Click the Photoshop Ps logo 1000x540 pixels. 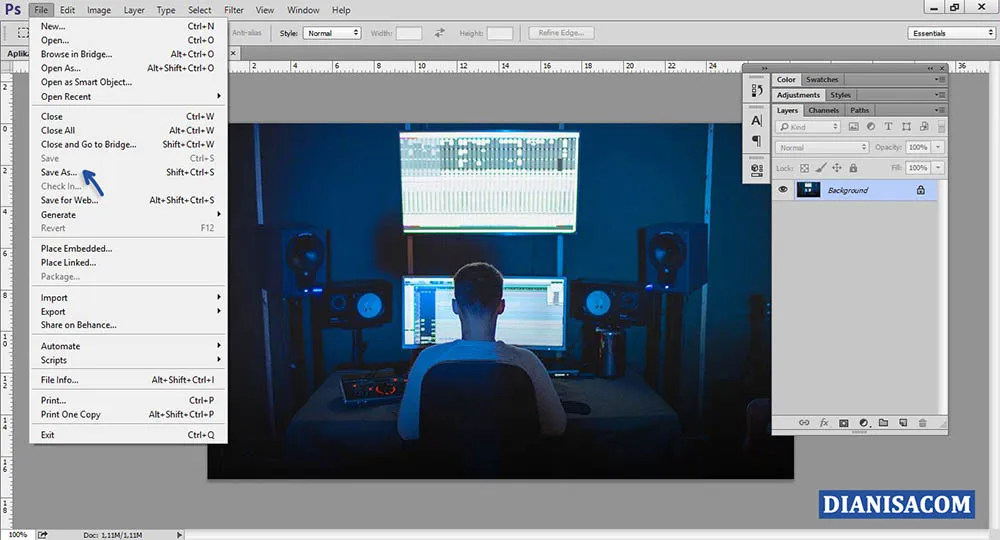[x=13, y=10]
